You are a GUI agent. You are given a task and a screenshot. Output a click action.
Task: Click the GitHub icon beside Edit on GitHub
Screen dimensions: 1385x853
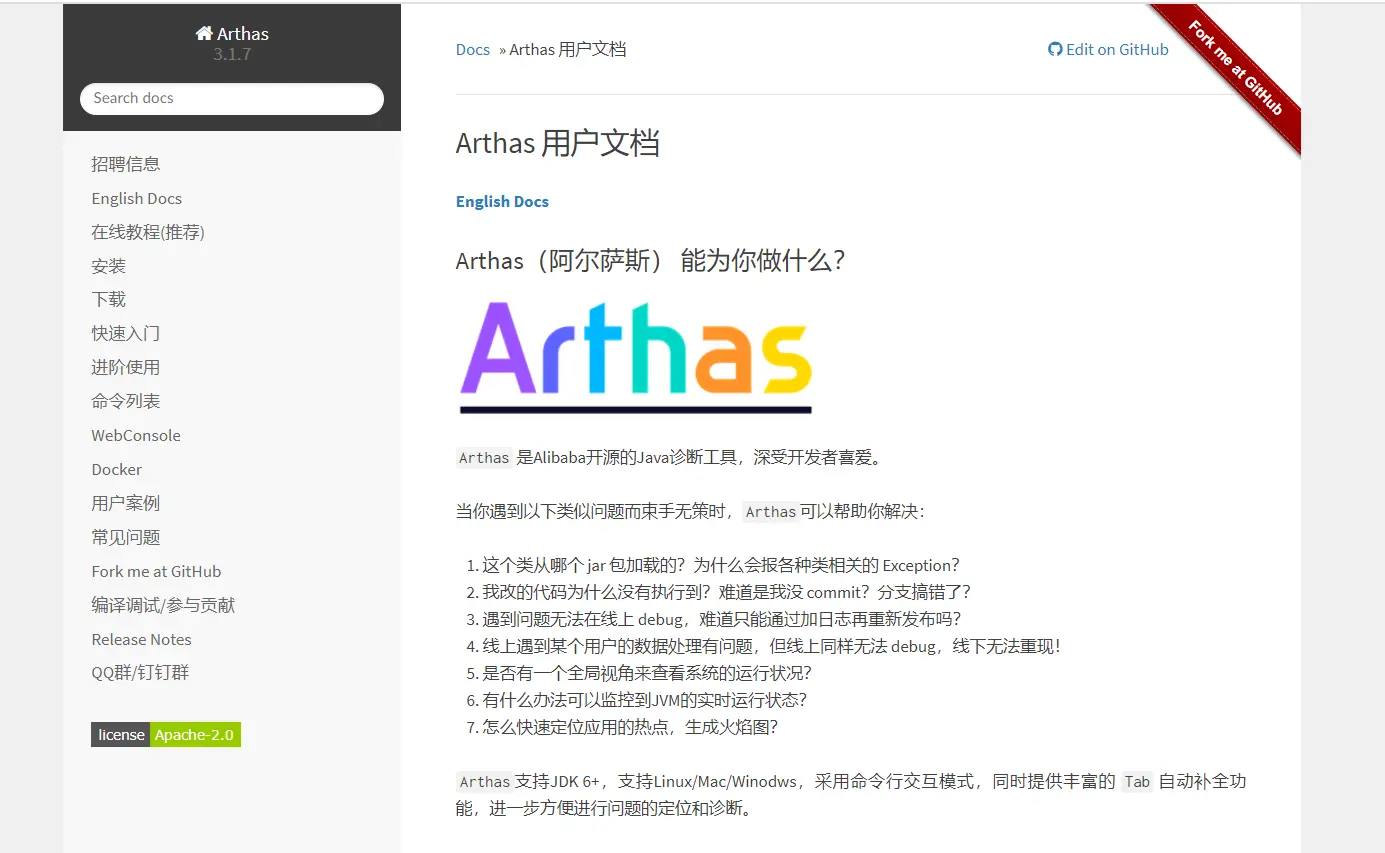(1052, 48)
